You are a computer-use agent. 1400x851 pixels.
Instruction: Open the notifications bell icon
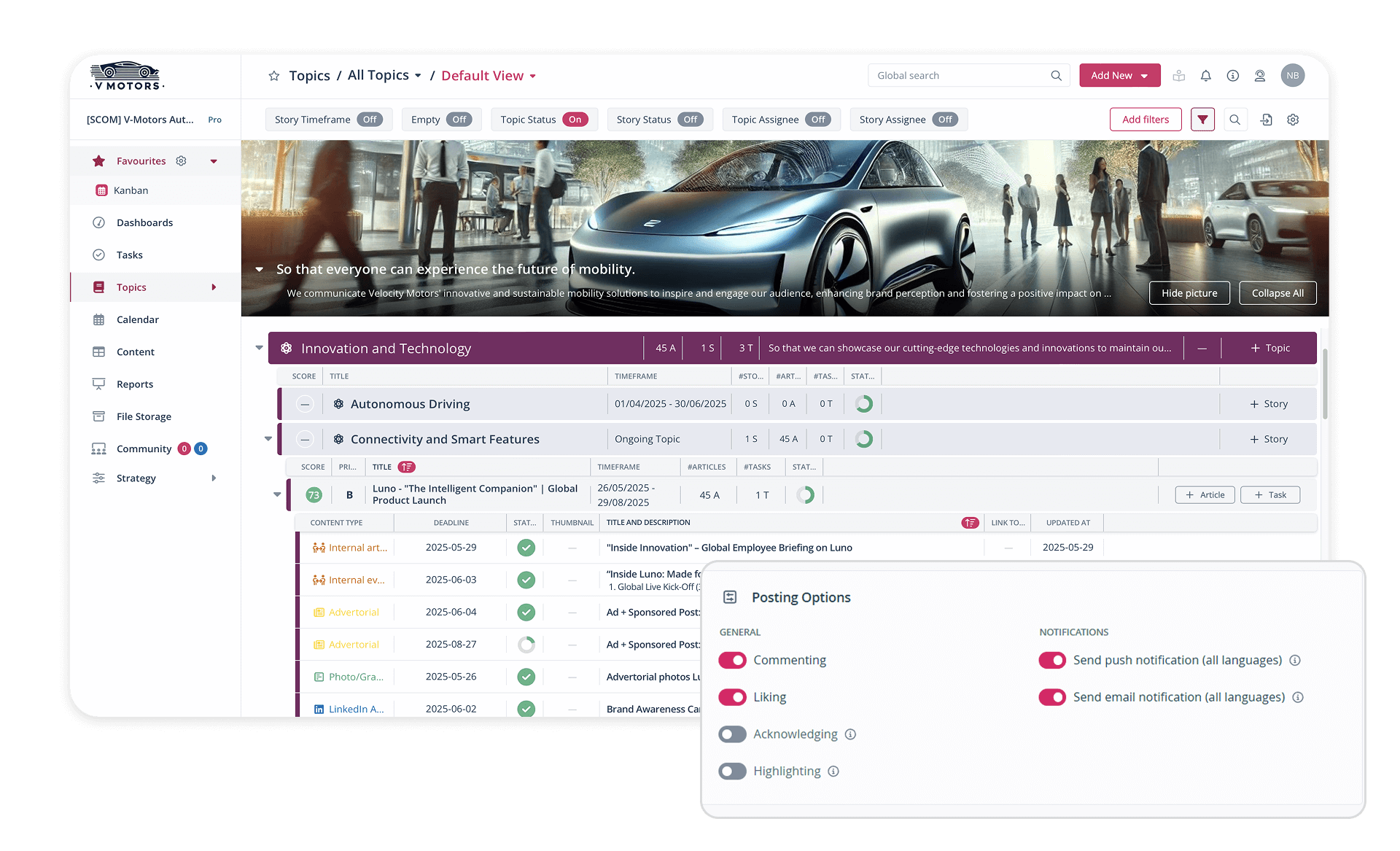[x=1205, y=75]
